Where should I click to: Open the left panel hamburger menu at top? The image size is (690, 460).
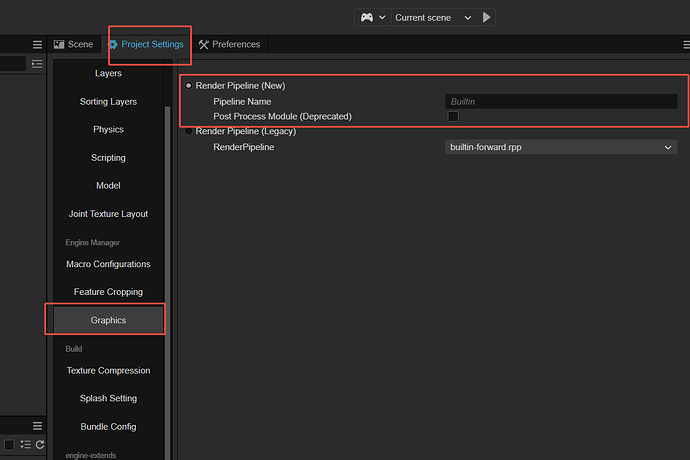(37, 44)
